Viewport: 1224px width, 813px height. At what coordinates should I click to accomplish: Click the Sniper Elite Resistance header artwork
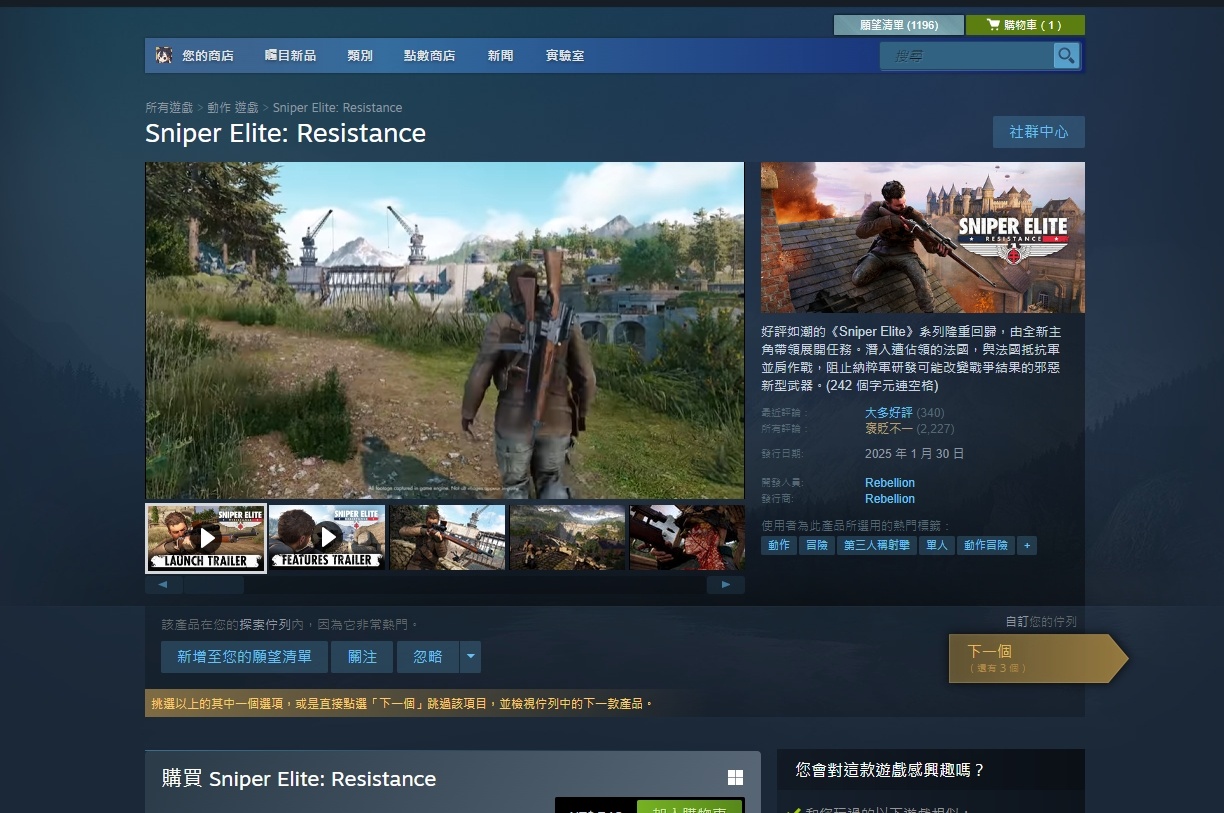pos(923,238)
